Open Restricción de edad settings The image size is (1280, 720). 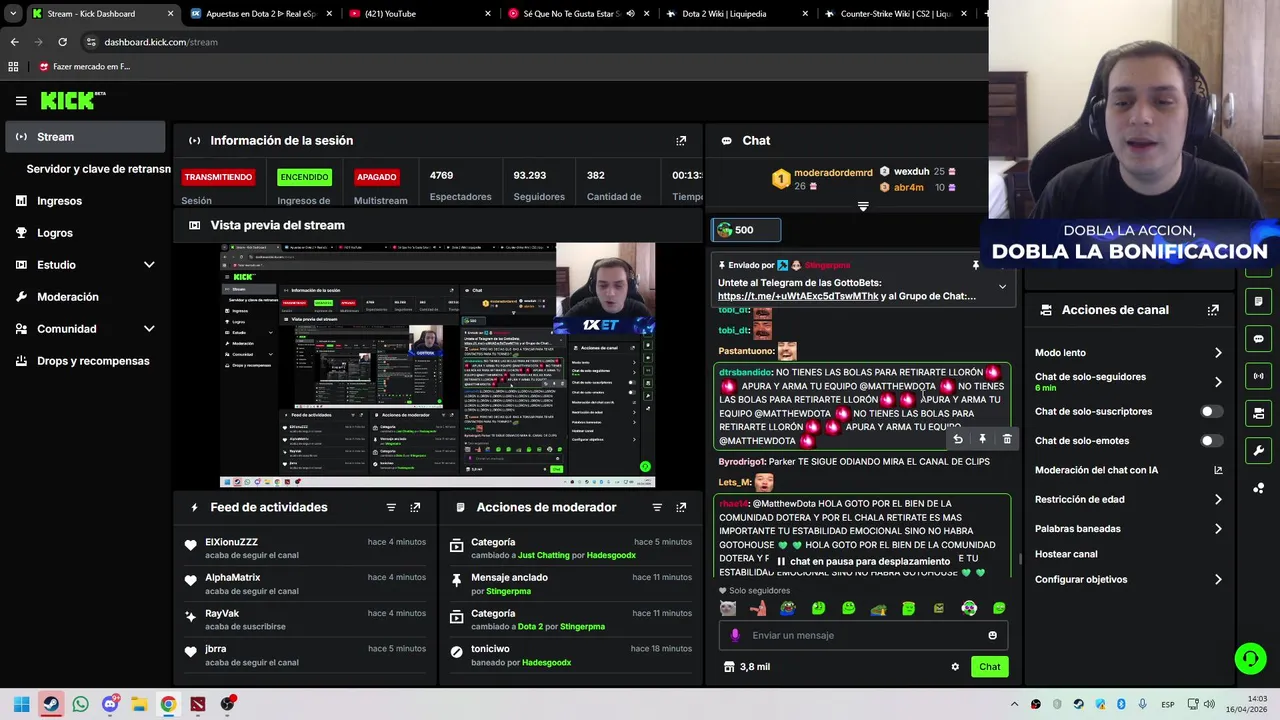pyautogui.click(x=1128, y=500)
